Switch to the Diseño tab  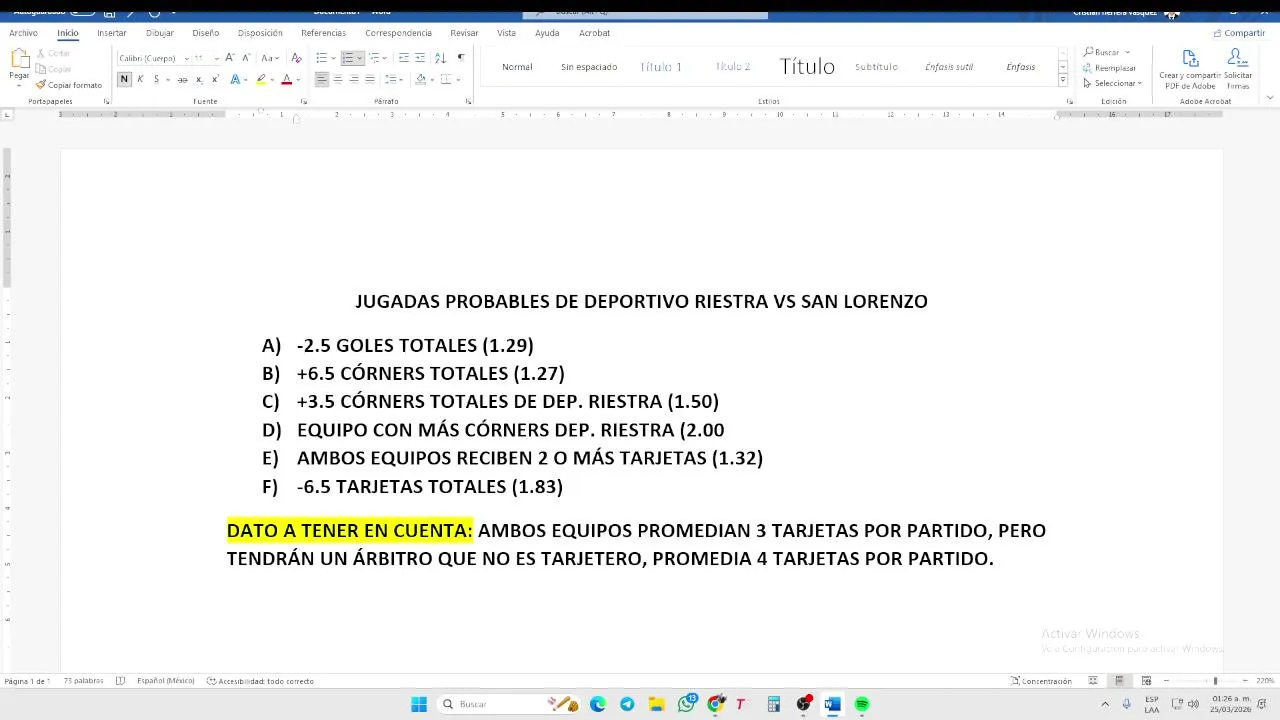pos(206,33)
